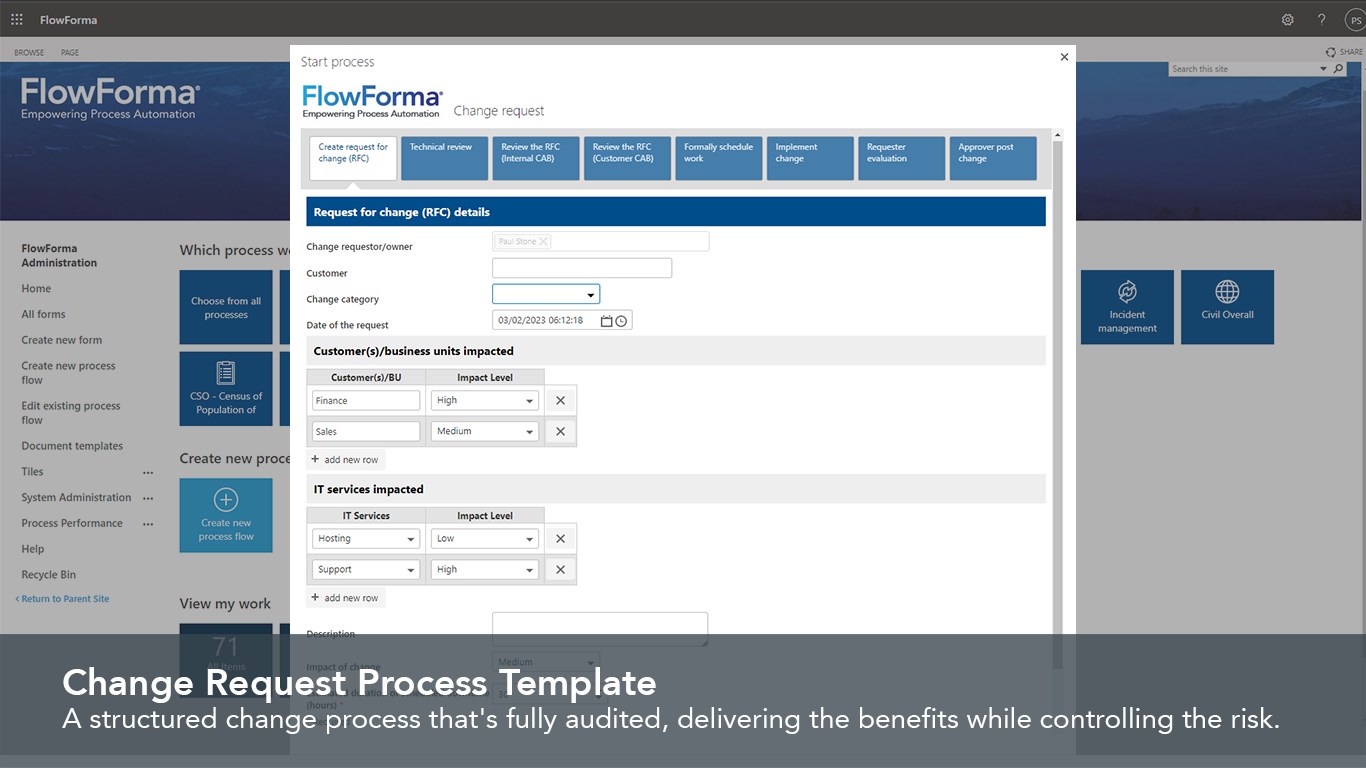Screen dimensions: 1366x768
Task: Open Process Performance ellipsis menu
Action: click(148, 524)
